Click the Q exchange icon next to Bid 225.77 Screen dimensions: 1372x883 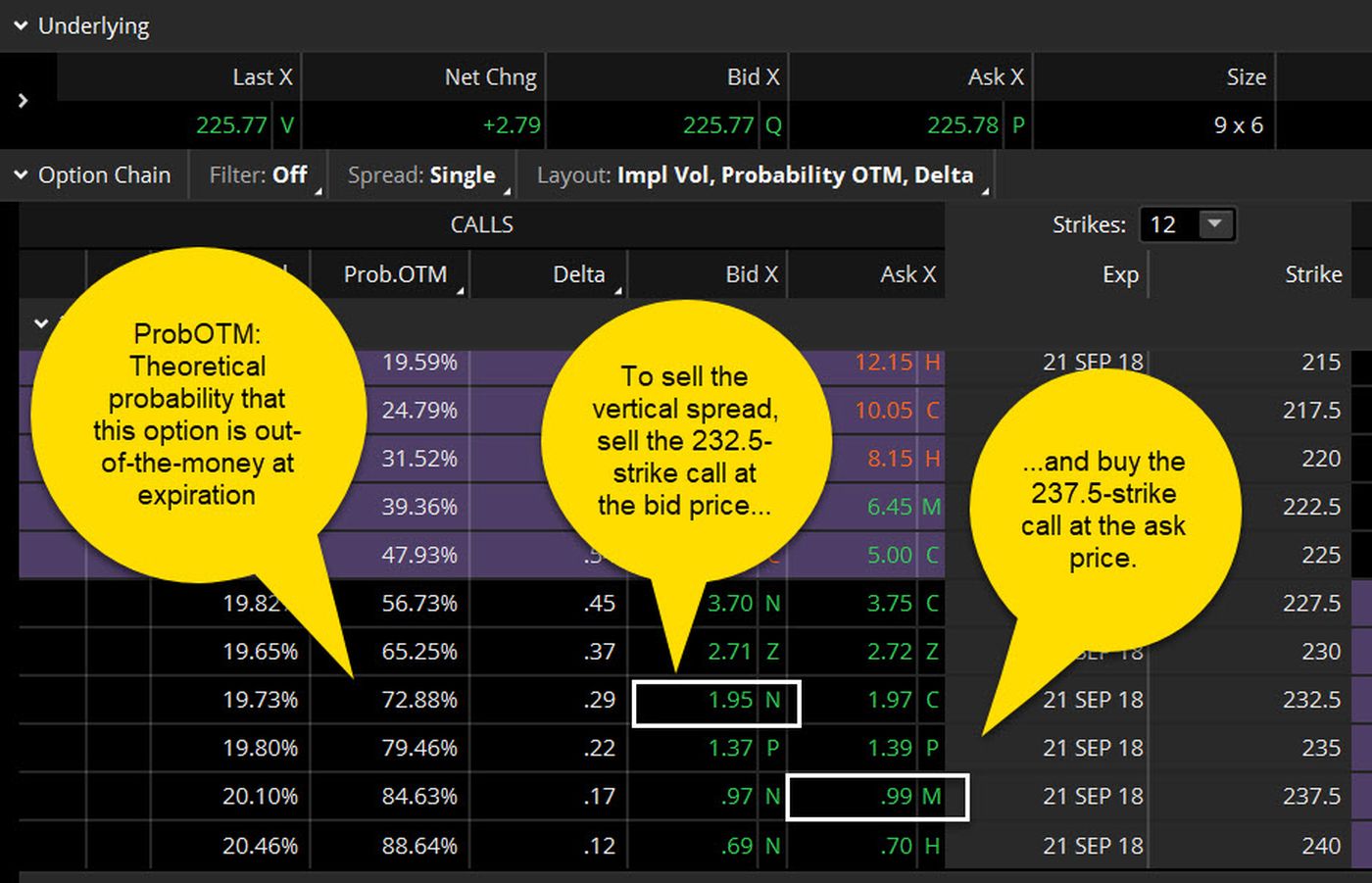point(774,125)
